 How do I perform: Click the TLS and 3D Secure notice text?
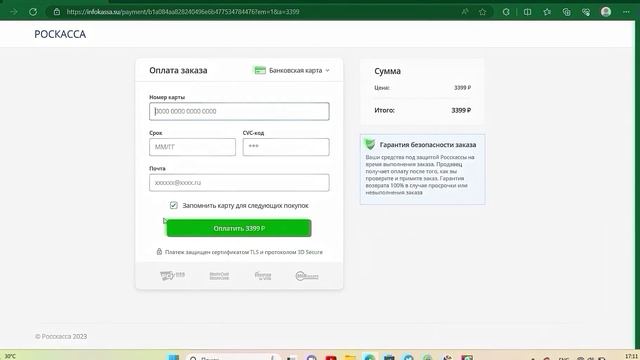click(x=244, y=252)
